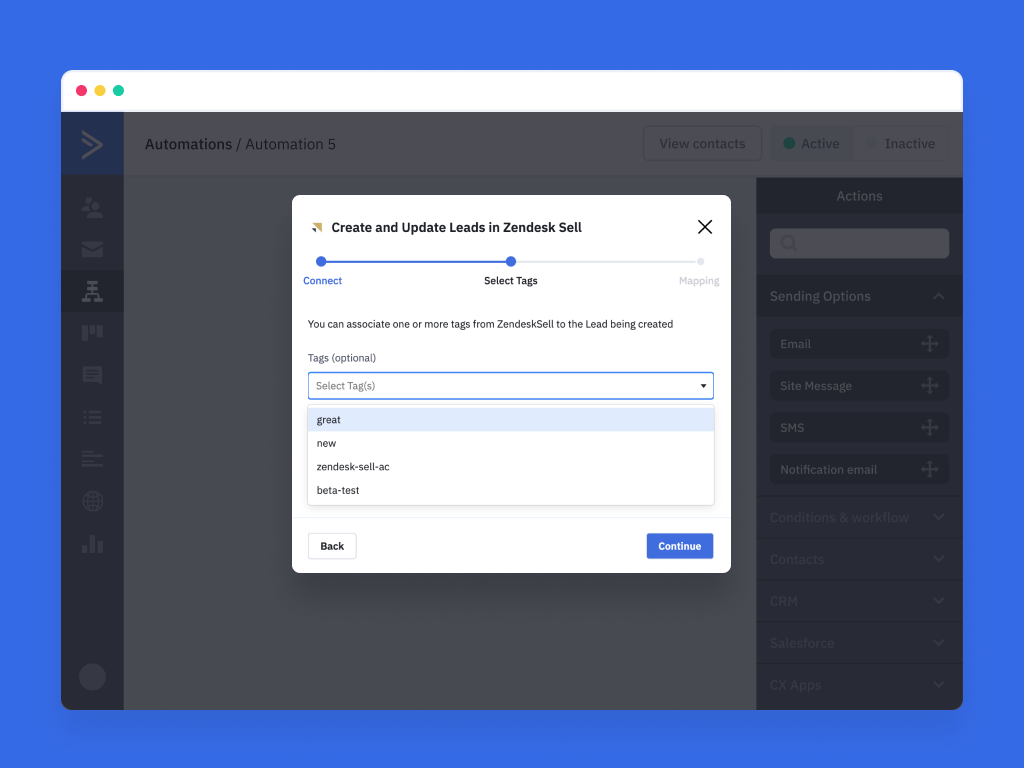Open the Site globe icon
Image resolution: width=1024 pixels, height=768 pixels.
tap(92, 501)
